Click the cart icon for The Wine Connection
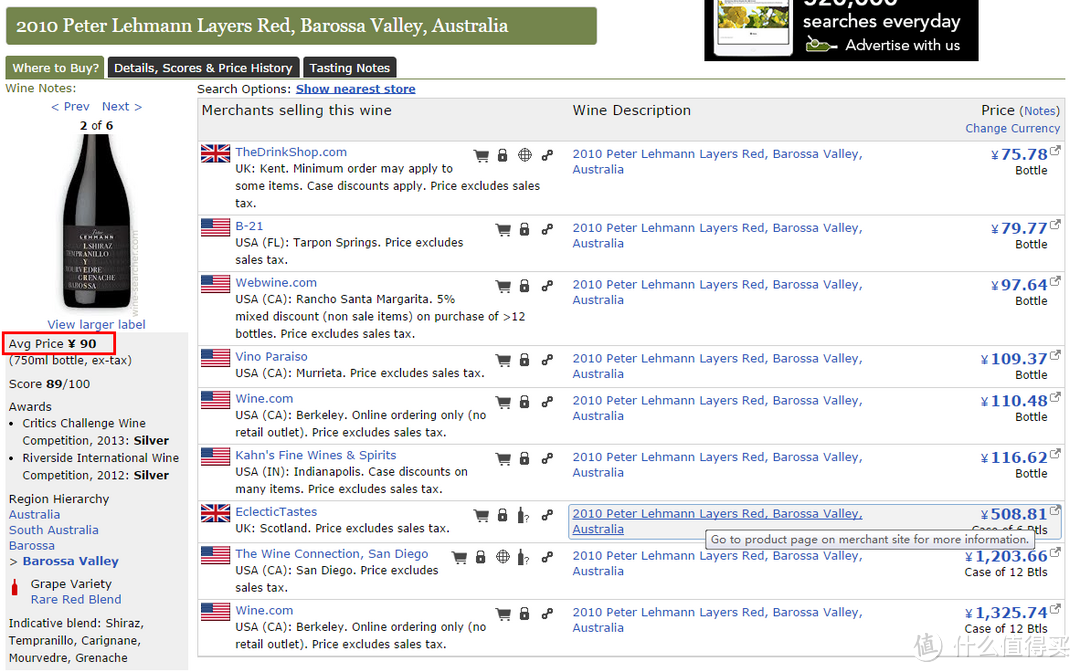 coord(459,558)
